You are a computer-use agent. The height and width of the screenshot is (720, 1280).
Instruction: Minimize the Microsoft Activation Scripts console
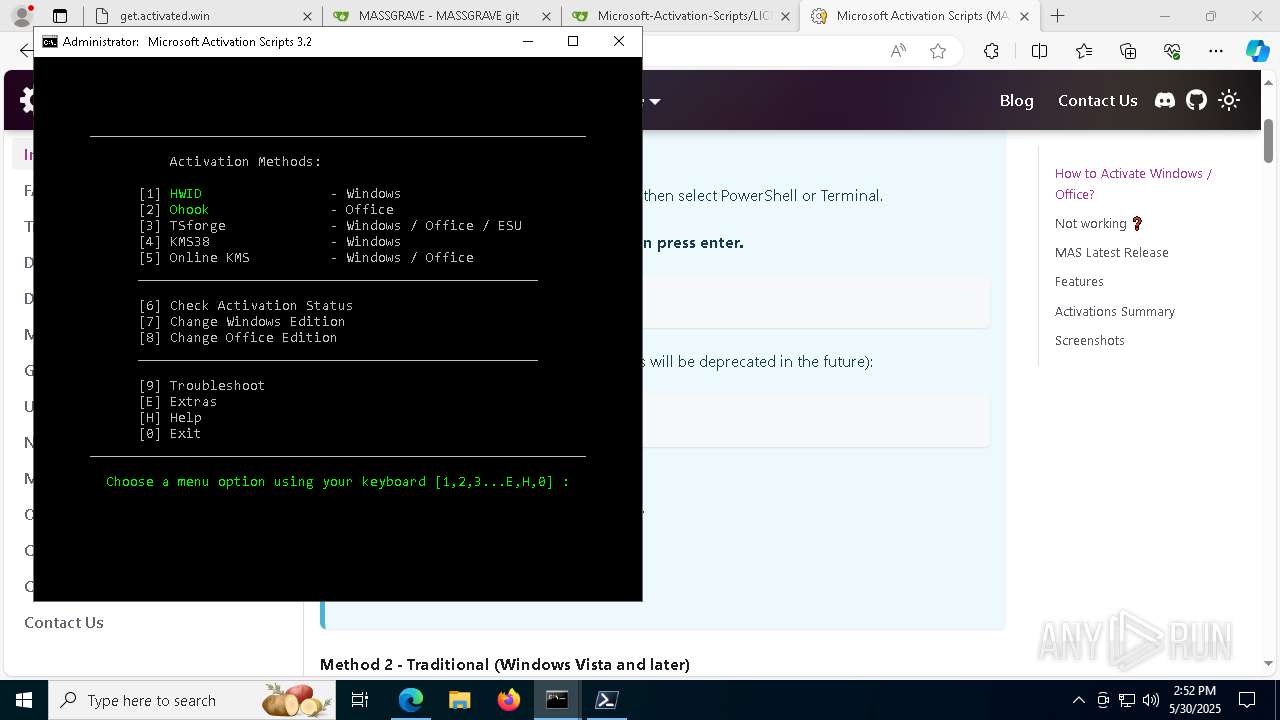pos(527,41)
